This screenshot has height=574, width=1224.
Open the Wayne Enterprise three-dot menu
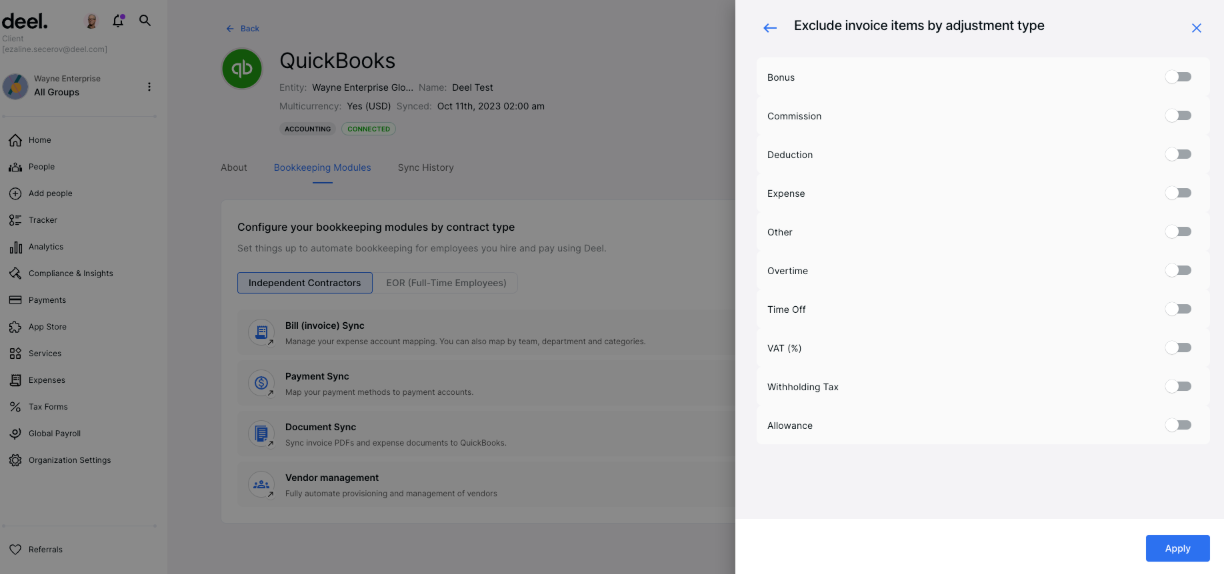149,87
